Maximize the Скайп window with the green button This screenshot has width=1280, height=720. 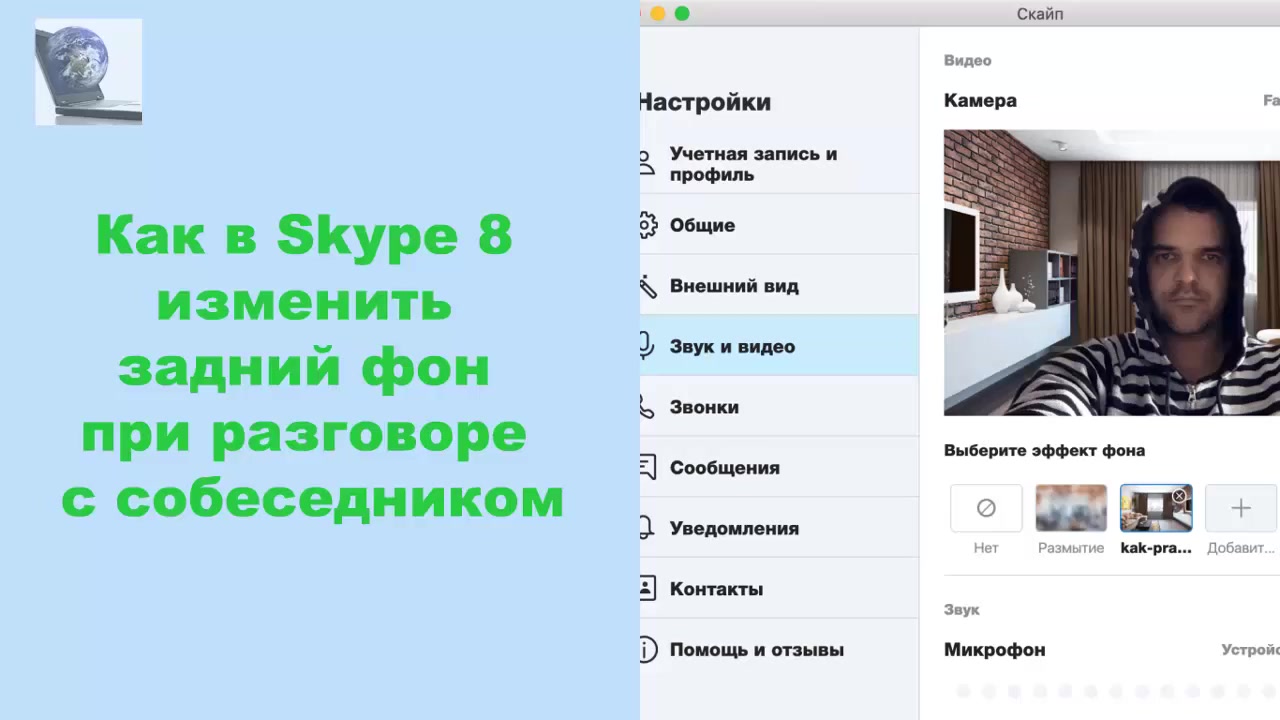pos(682,13)
